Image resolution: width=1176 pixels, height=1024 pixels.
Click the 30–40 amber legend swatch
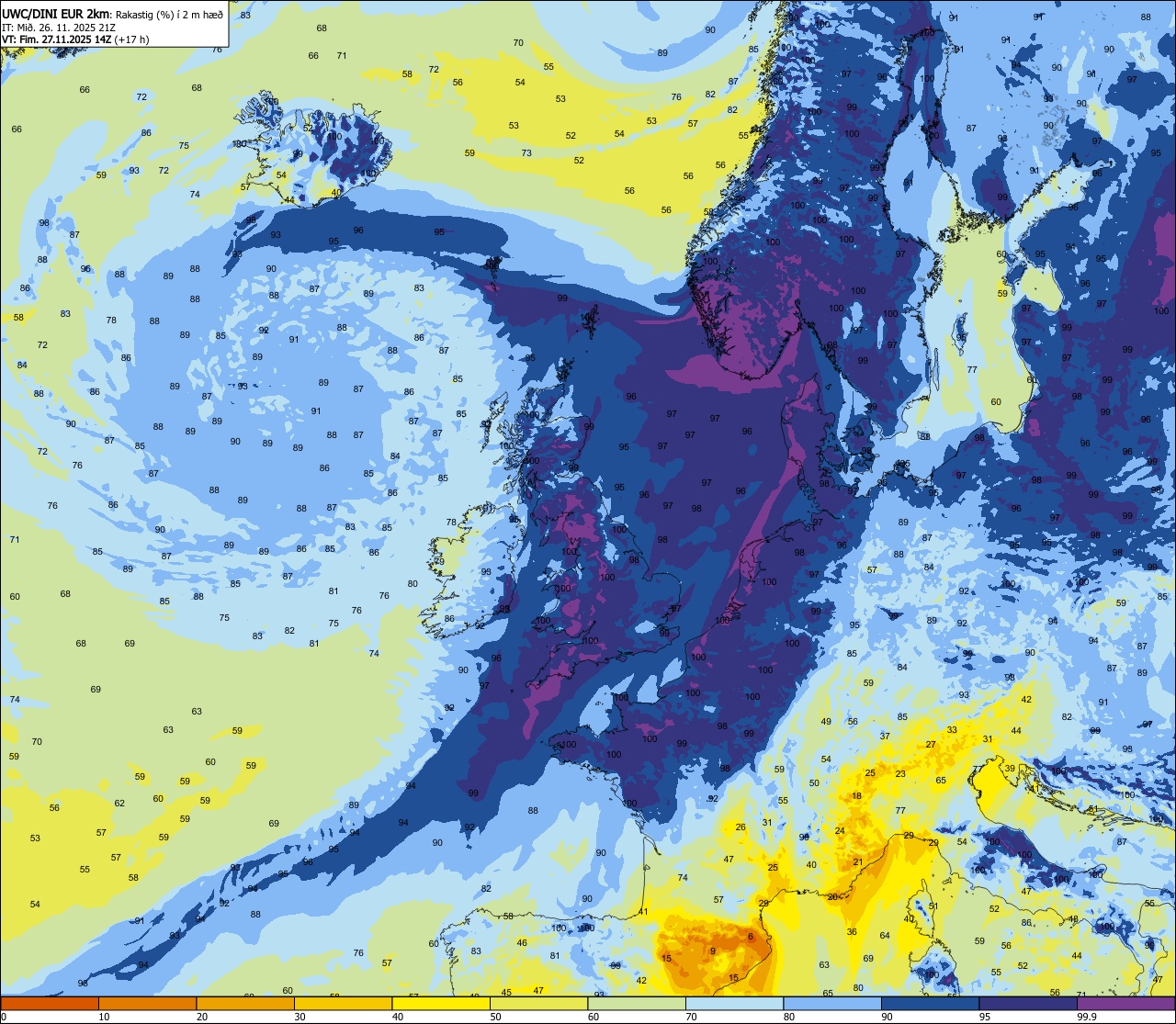pyautogui.click(x=343, y=1003)
